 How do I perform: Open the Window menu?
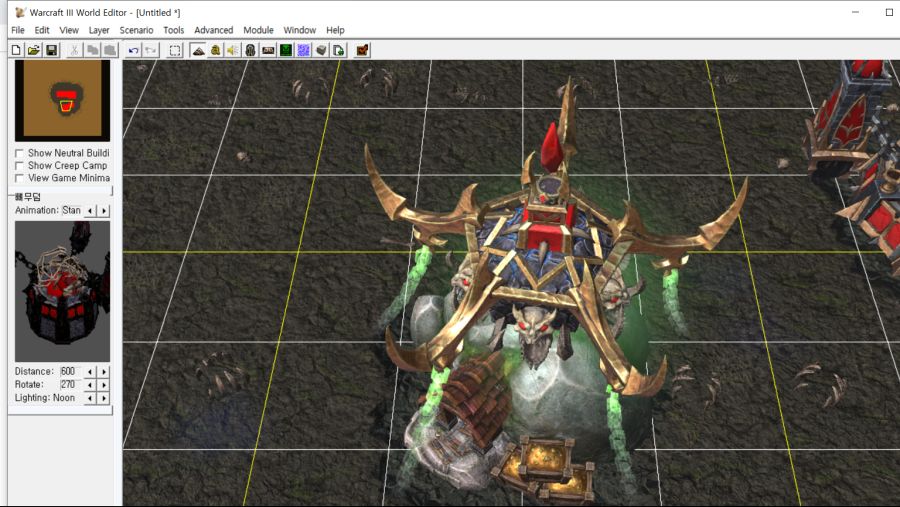pos(300,30)
